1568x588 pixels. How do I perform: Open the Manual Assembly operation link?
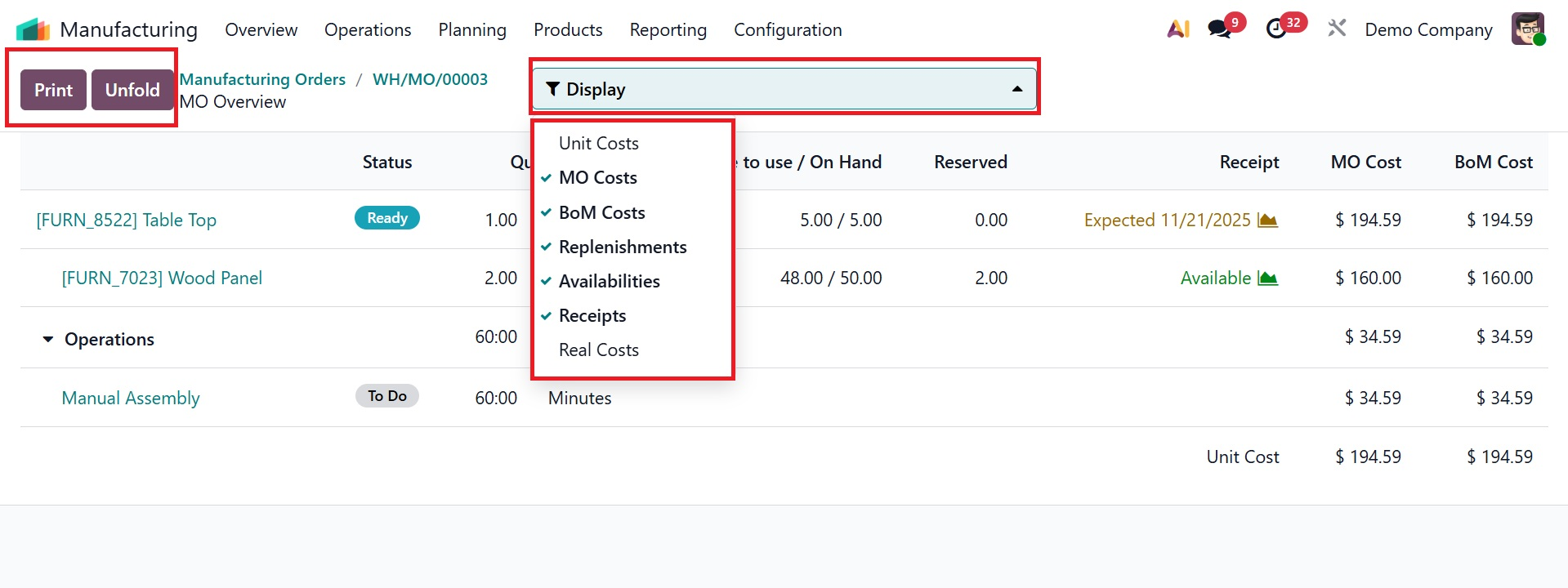click(131, 399)
